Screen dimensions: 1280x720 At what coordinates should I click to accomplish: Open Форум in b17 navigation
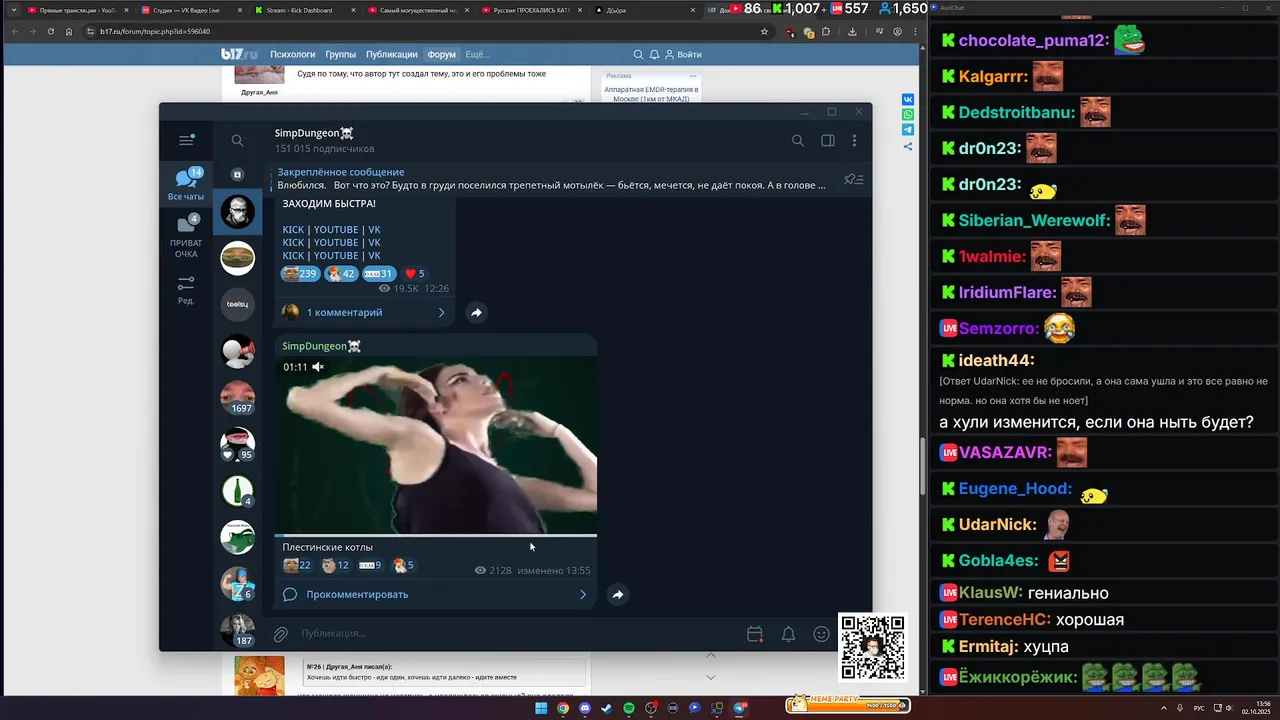(x=441, y=55)
